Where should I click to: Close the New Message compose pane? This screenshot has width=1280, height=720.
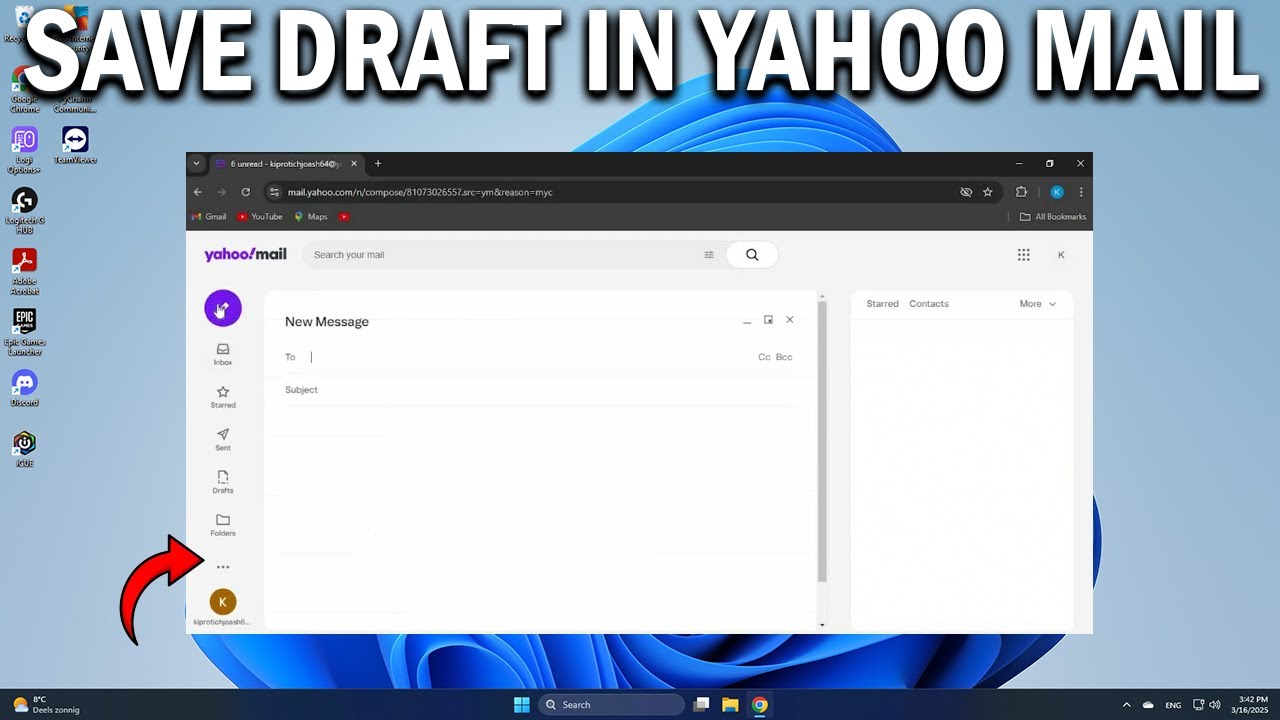click(x=790, y=320)
